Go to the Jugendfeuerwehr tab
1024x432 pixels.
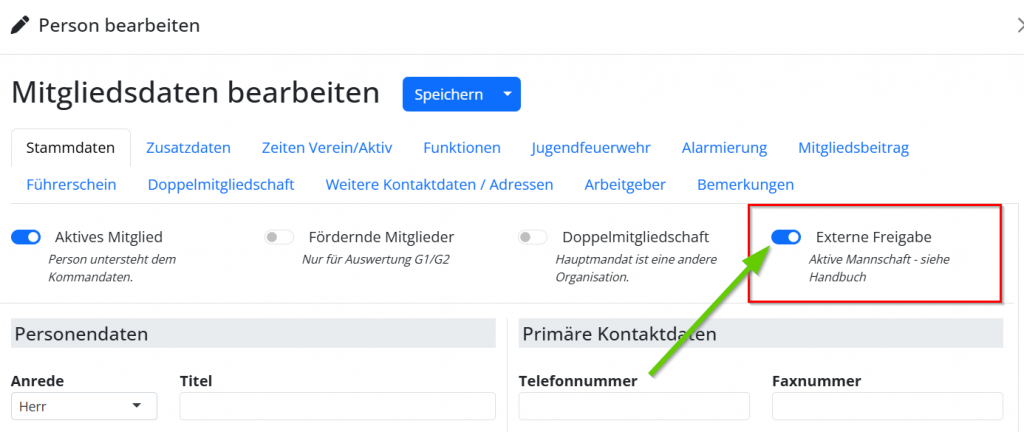click(x=591, y=148)
